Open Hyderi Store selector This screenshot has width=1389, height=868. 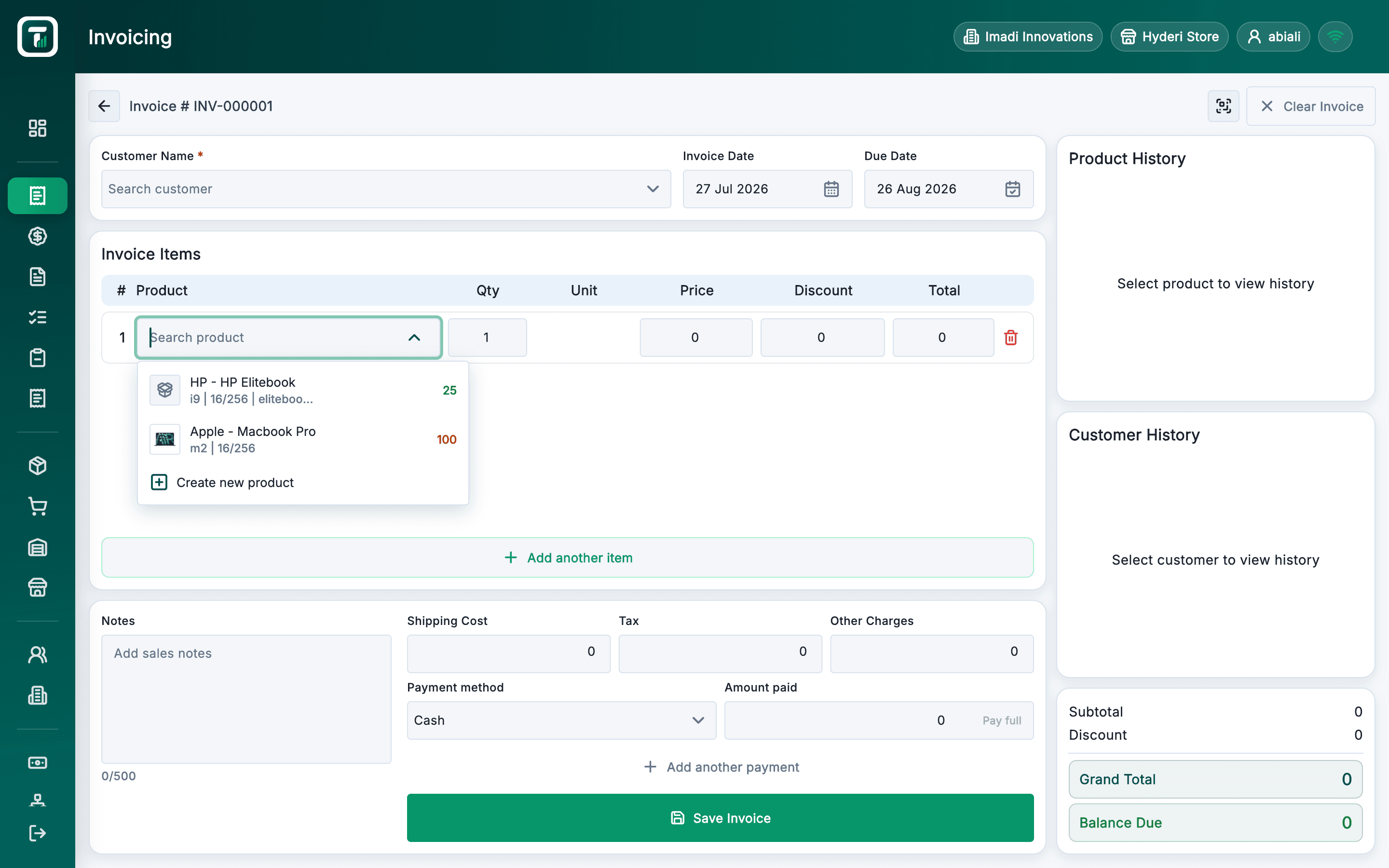[x=1169, y=37]
